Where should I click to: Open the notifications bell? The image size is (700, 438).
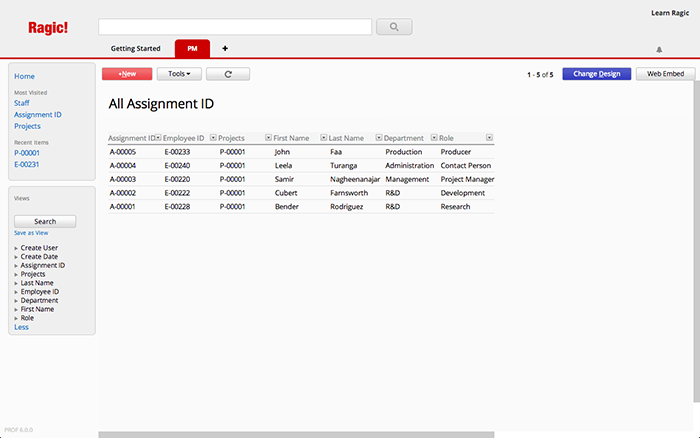coord(659,50)
